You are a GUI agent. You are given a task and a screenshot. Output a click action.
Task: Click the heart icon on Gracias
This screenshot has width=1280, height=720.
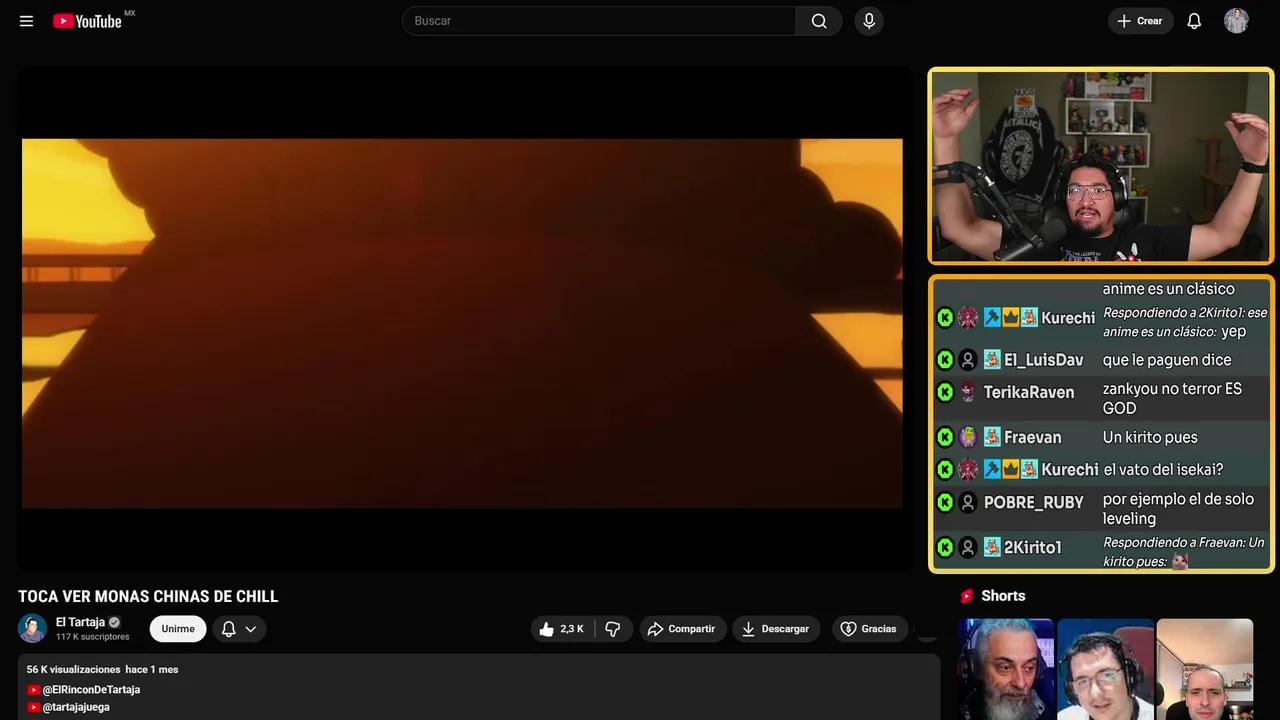pyautogui.click(x=848, y=629)
